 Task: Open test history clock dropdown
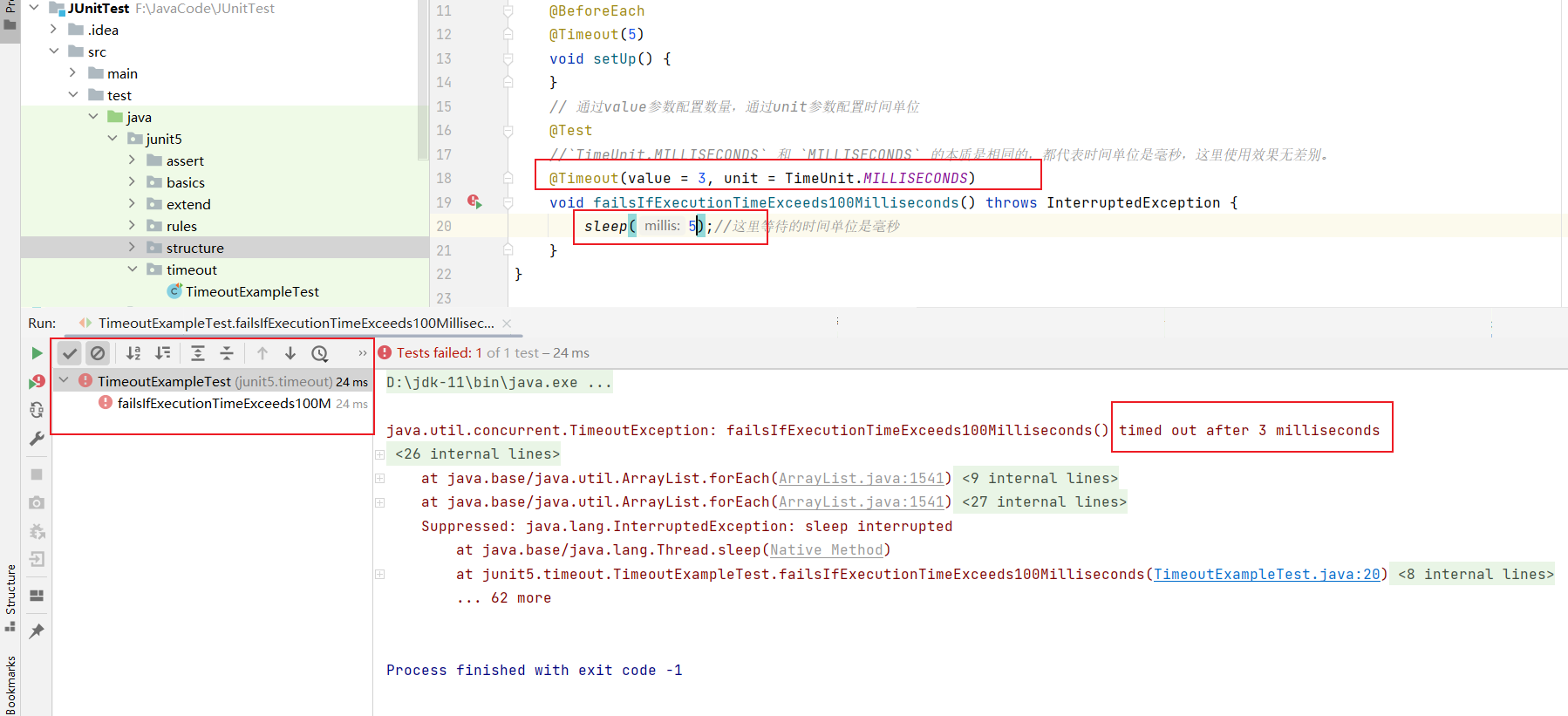[320, 353]
